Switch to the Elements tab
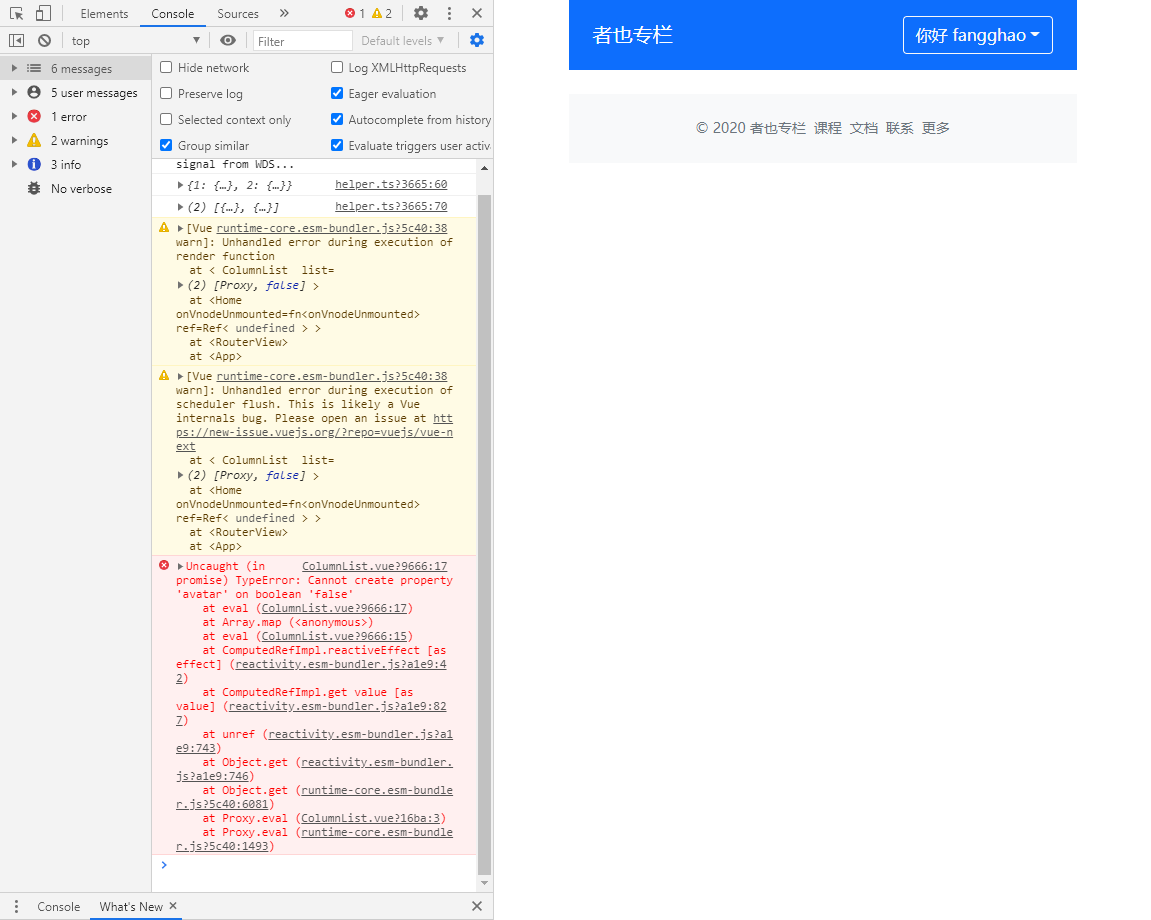 click(104, 14)
